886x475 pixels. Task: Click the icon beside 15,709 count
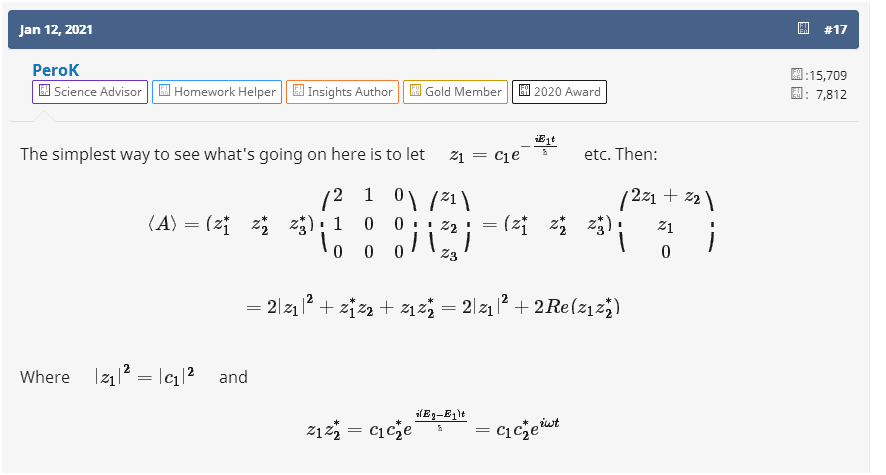797,75
